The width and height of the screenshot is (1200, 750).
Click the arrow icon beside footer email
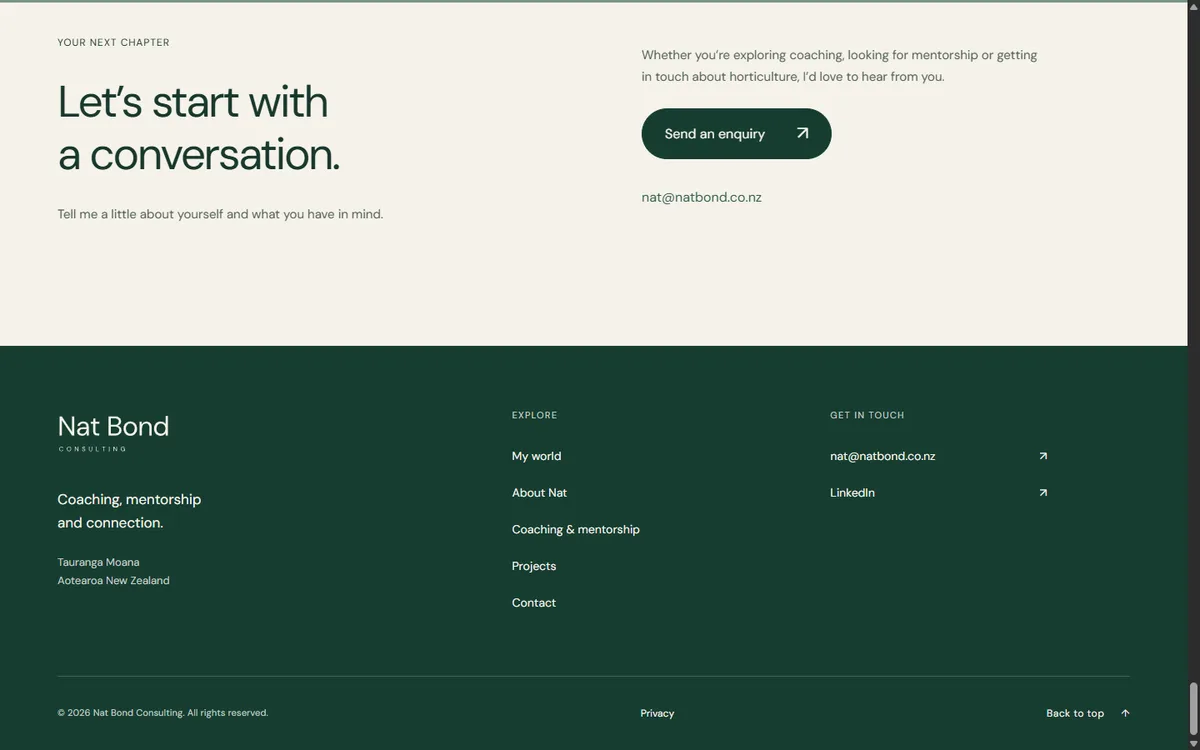click(1043, 456)
